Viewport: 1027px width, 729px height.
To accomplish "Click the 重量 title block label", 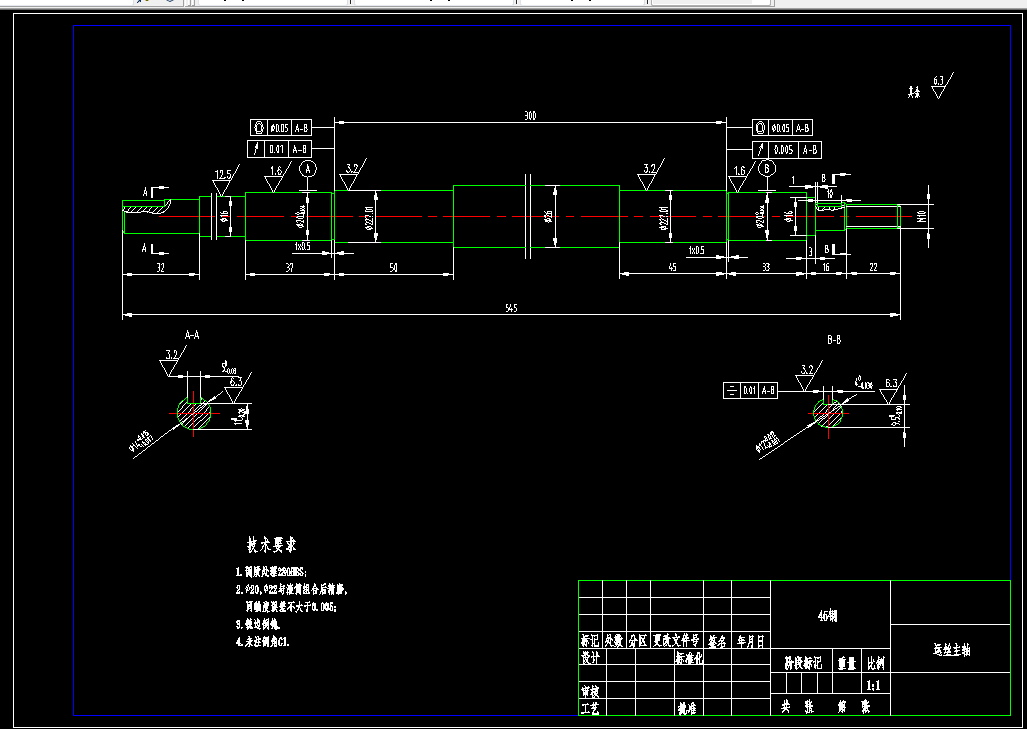I will pyautogui.click(x=847, y=663).
